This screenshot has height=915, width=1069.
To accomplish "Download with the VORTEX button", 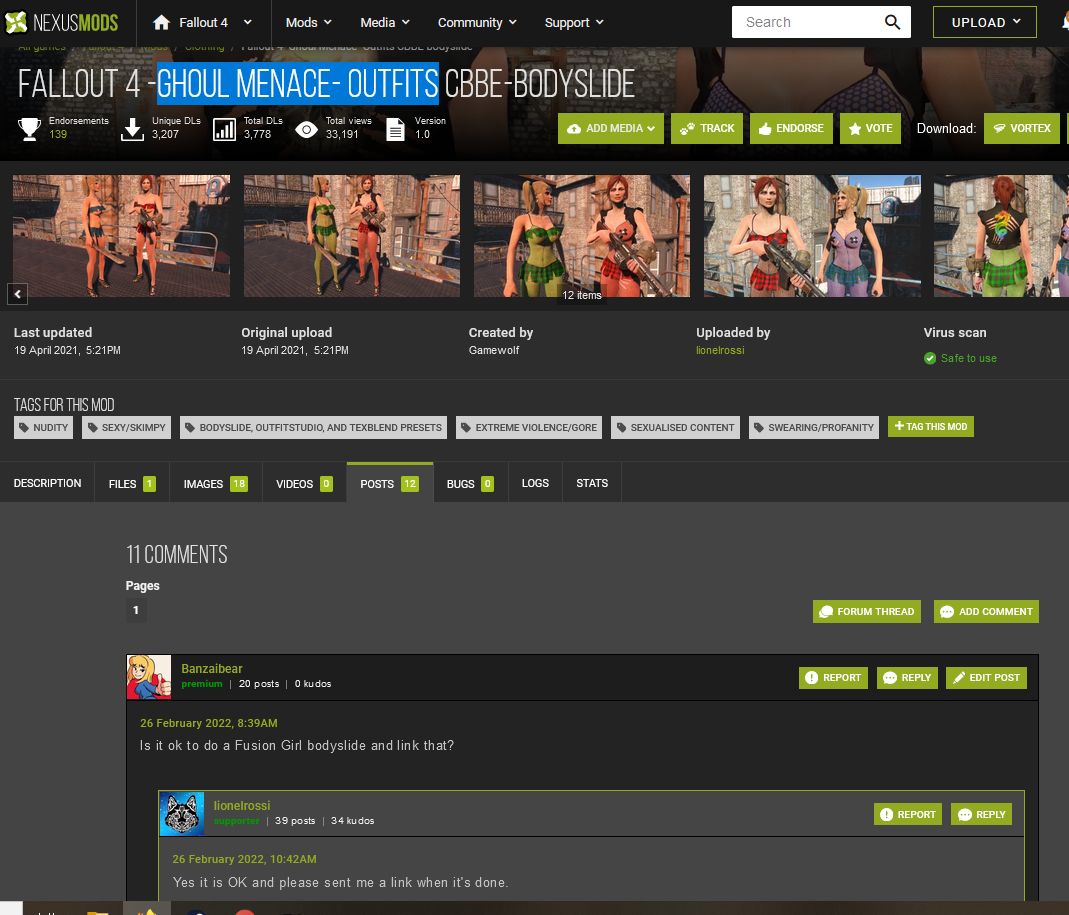I will coord(1021,128).
